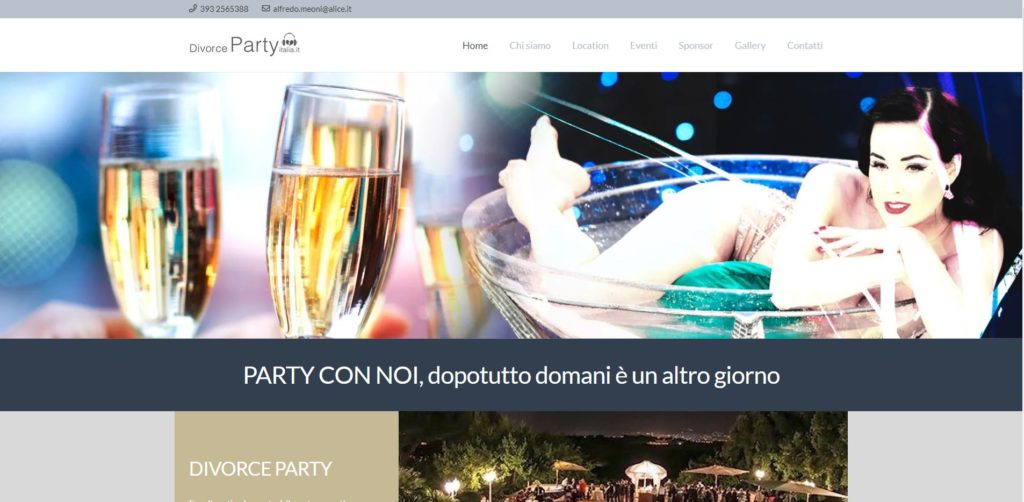Click phone number 393 2565388
The image size is (1024, 502).
point(224,9)
